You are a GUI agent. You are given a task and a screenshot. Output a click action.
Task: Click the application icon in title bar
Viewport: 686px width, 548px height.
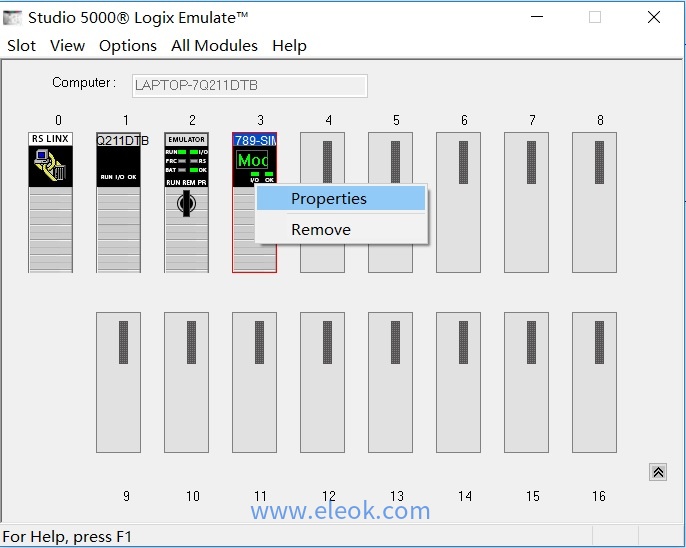[13, 17]
